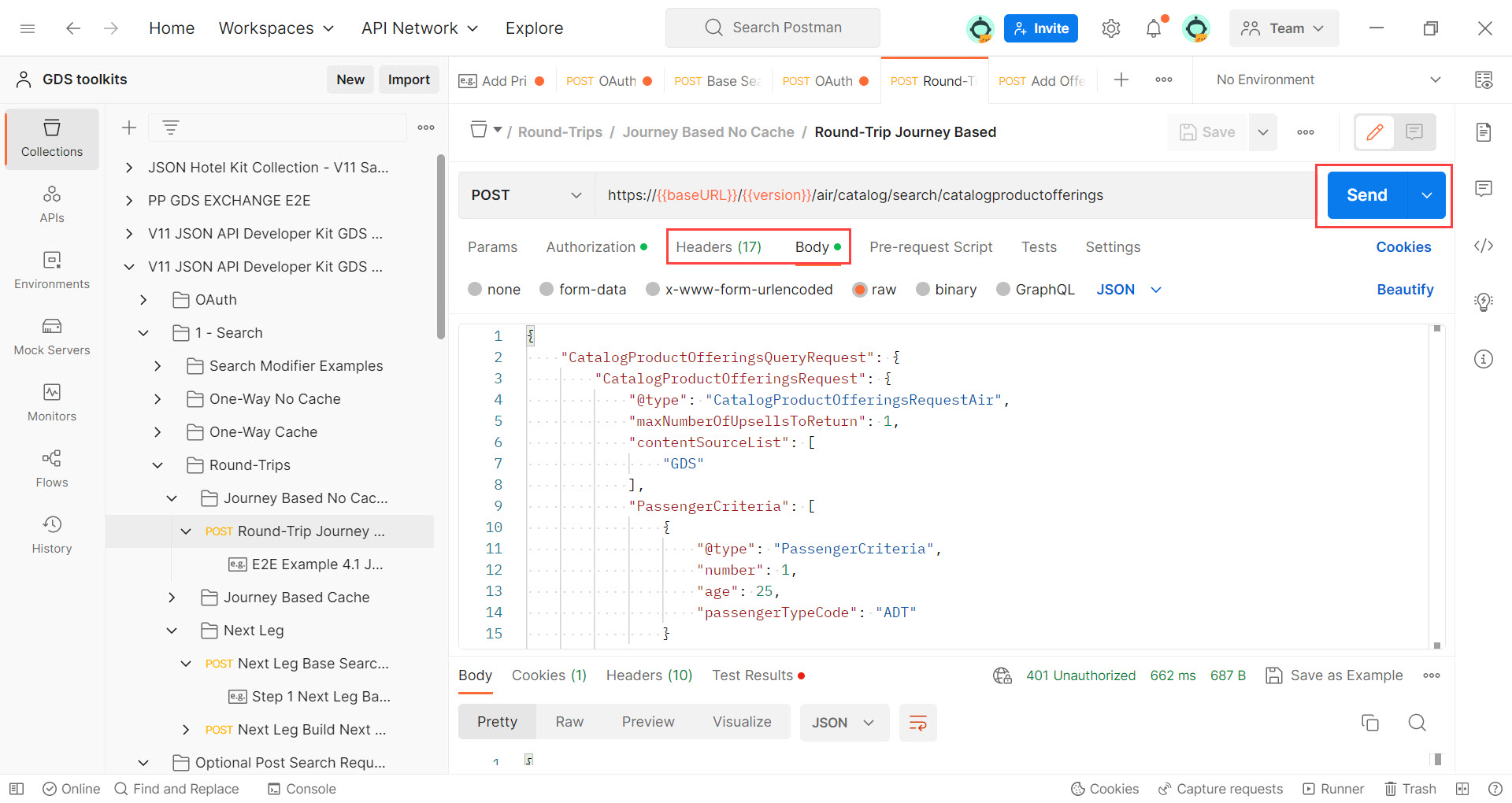Open the POST method dropdown
The image size is (1512, 803).
(526, 195)
